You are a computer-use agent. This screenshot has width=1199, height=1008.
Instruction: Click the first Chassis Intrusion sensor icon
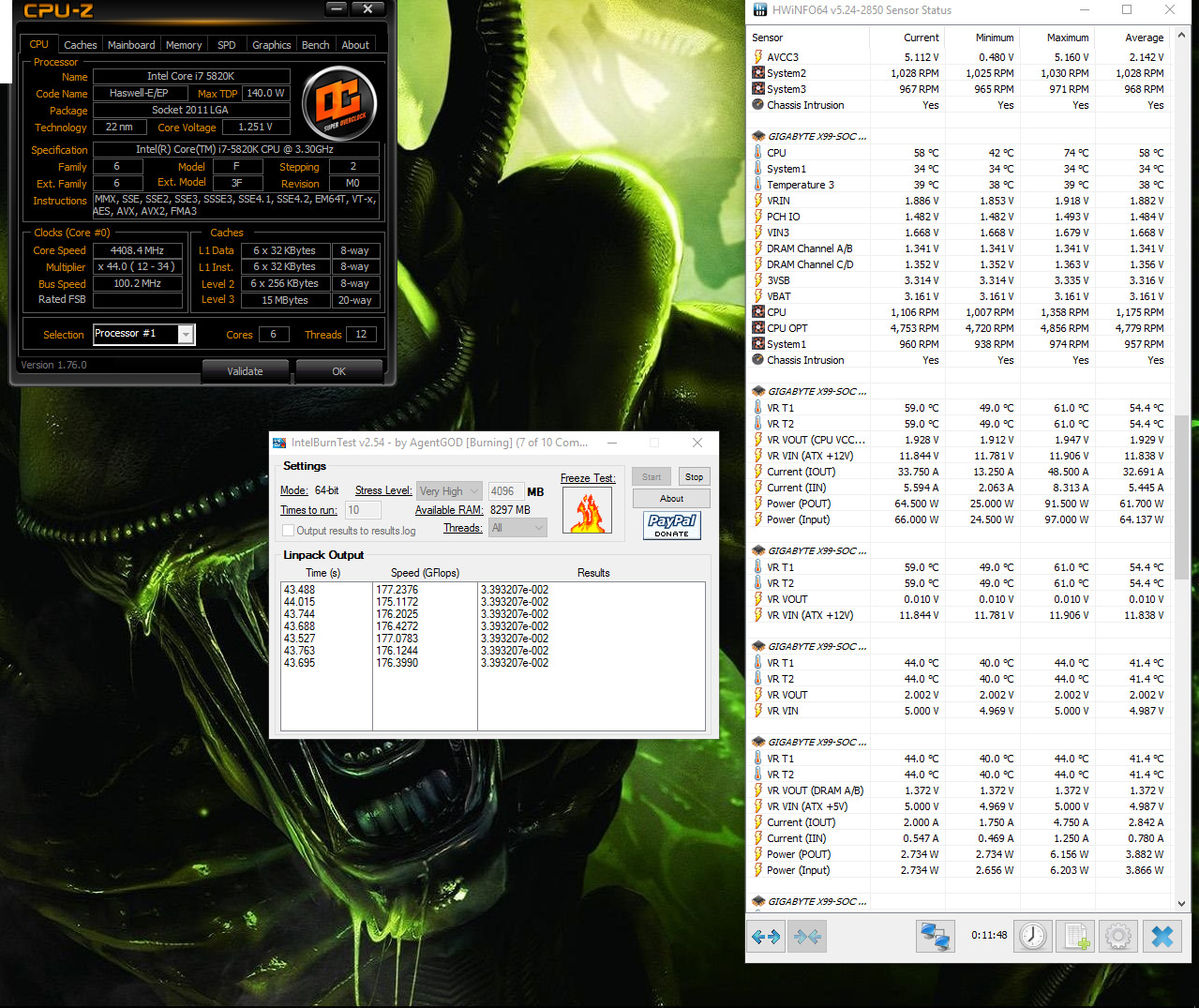click(x=757, y=105)
